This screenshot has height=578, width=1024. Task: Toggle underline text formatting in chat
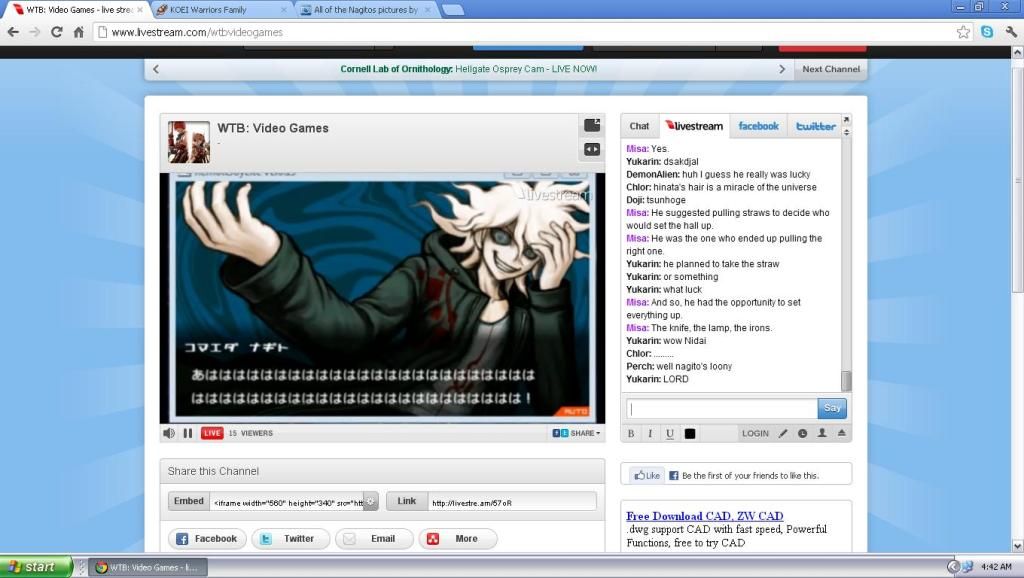point(669,433)
